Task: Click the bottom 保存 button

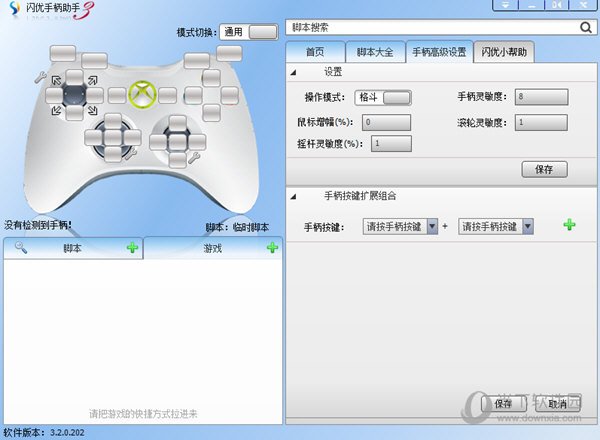Action: 504,404
